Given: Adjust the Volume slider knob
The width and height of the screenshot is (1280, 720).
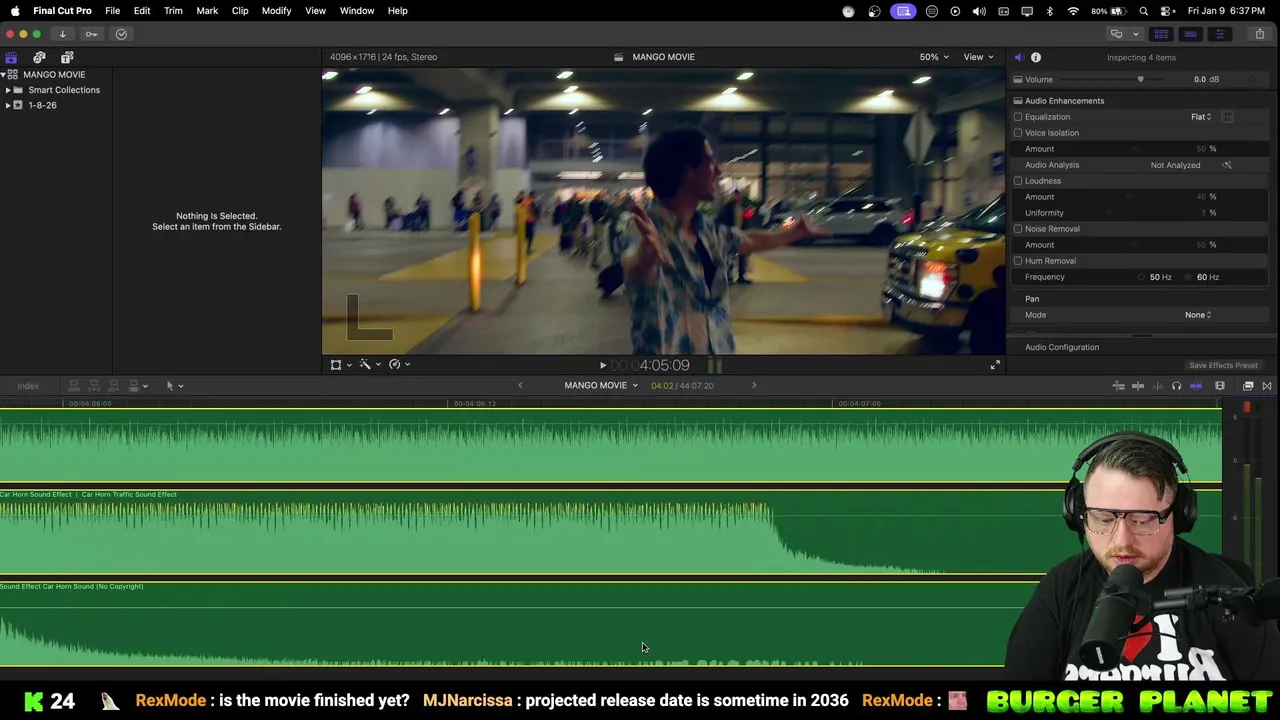Looking at the screenshot, I should click(x=1140, y=79).
